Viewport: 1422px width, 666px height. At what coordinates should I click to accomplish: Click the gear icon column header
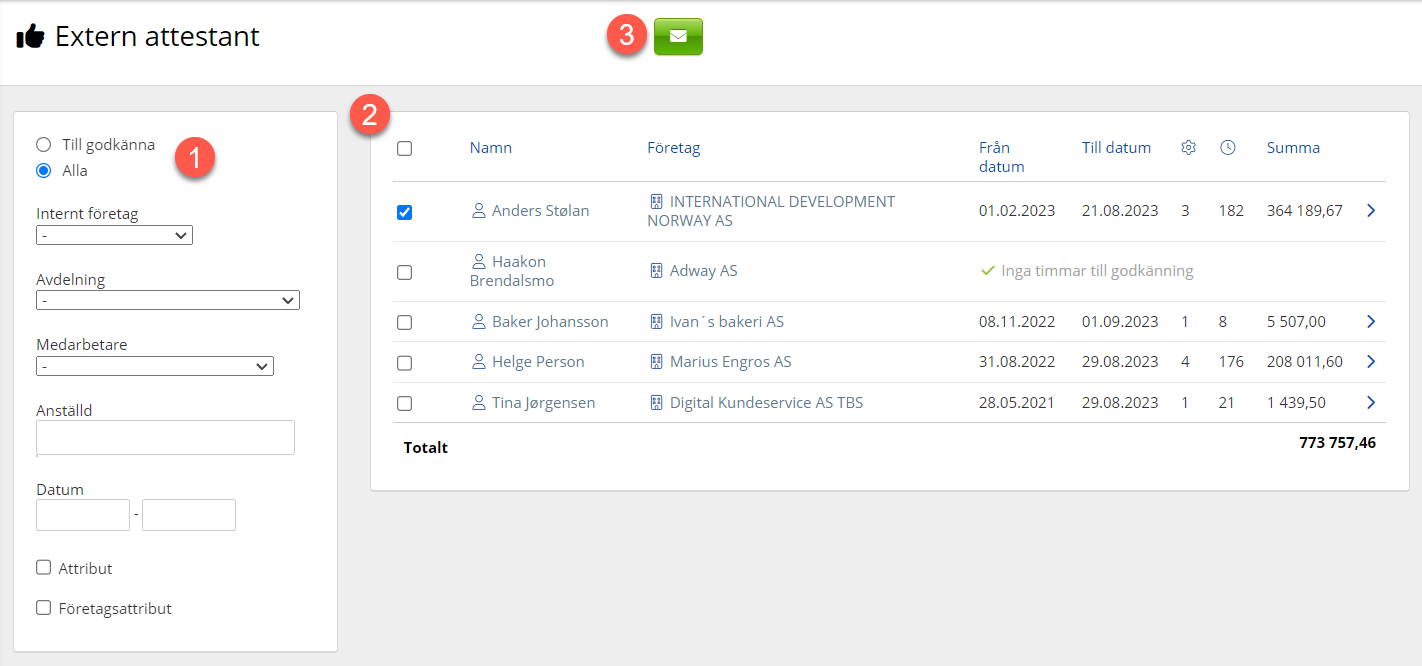coord(1188,148)
